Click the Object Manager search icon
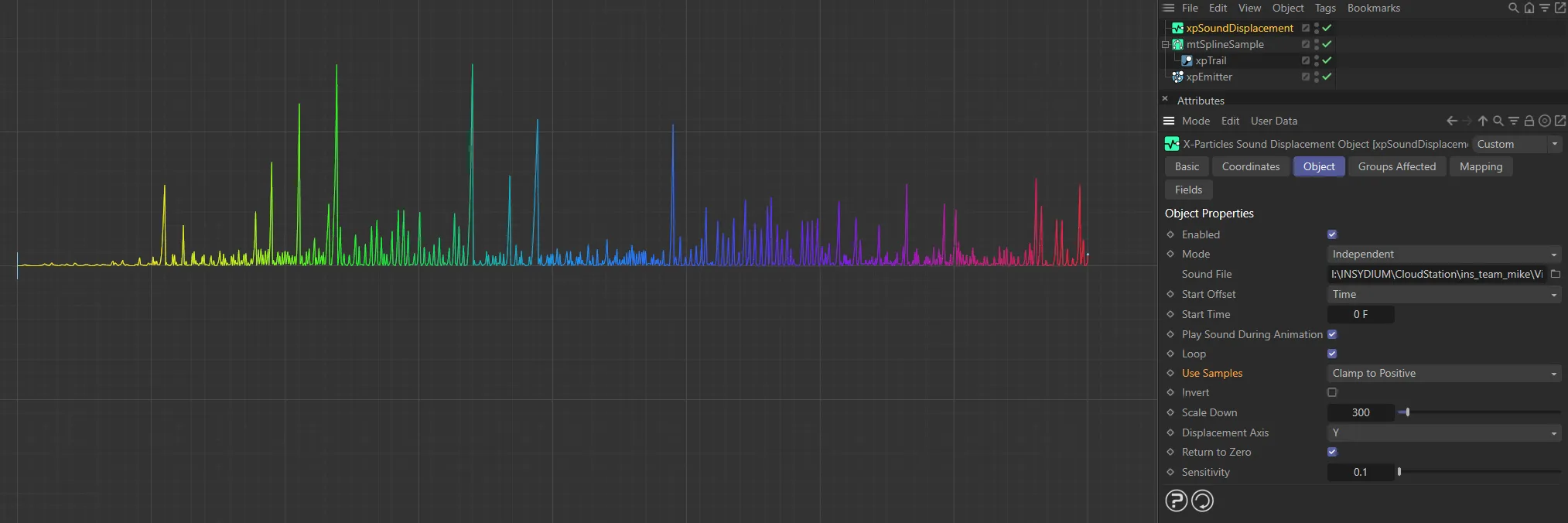This screenshot has width=1568, height=523. point(1513,8)
